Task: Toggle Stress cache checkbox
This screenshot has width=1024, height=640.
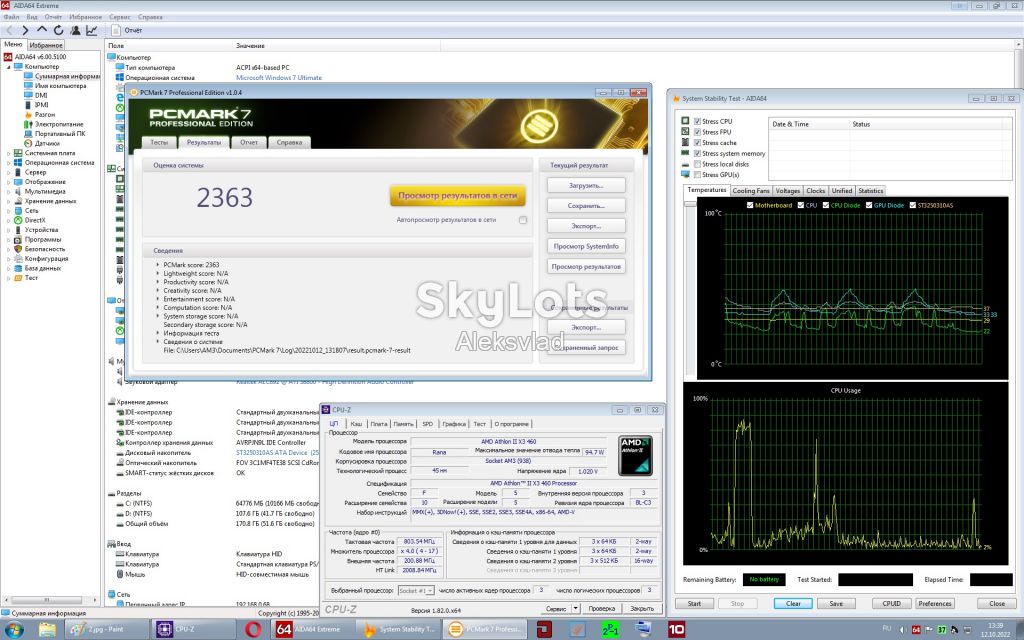Action: click(697, 142)
